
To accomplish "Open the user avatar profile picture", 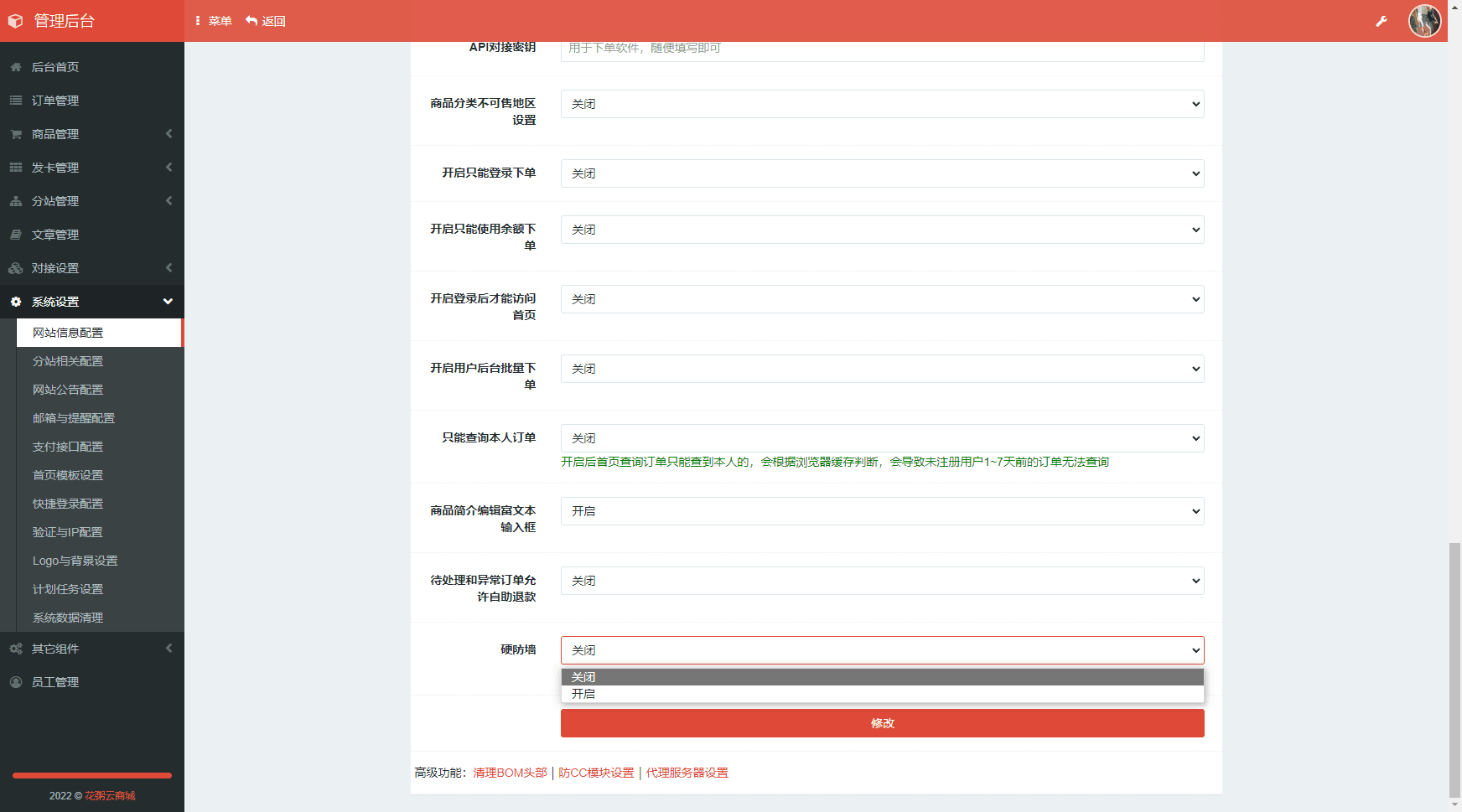I will (1424, 21).
